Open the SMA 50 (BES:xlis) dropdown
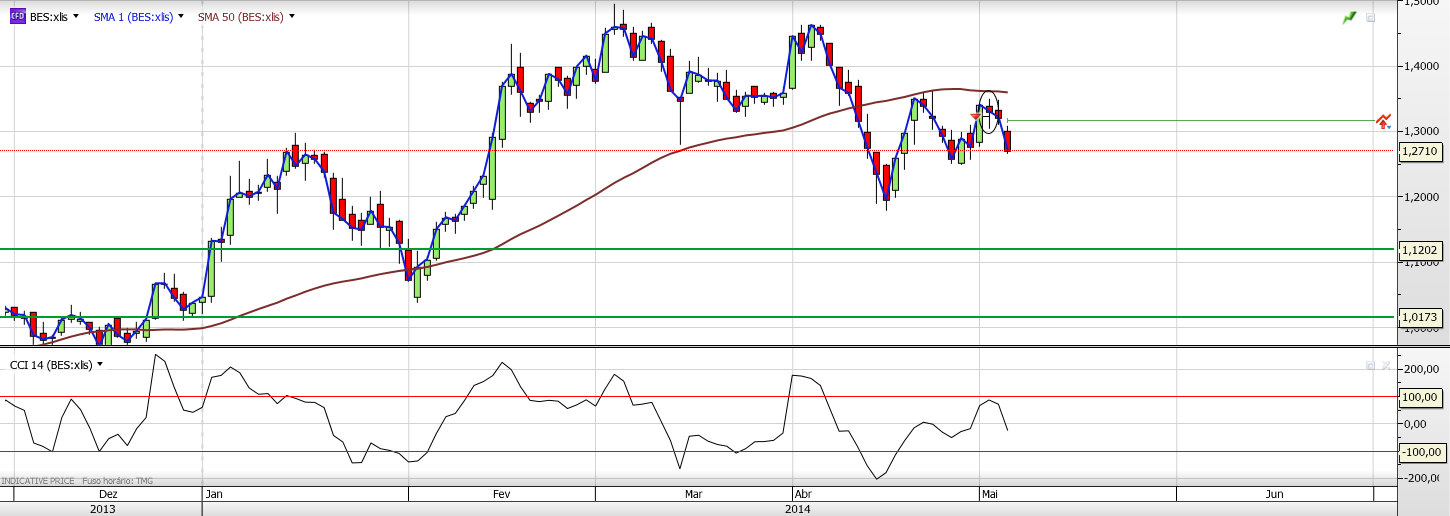 pos(291,17)
